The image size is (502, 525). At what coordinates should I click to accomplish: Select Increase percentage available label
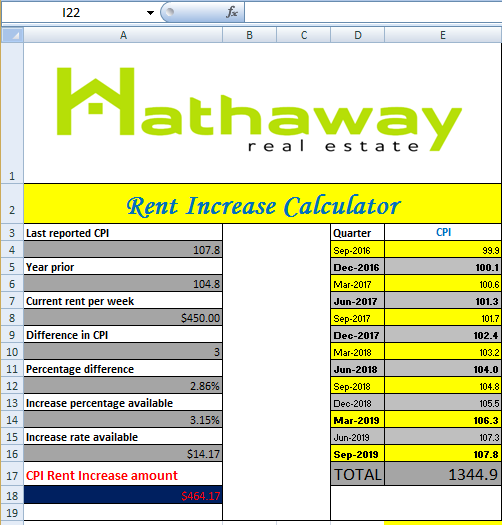[123, 403]
